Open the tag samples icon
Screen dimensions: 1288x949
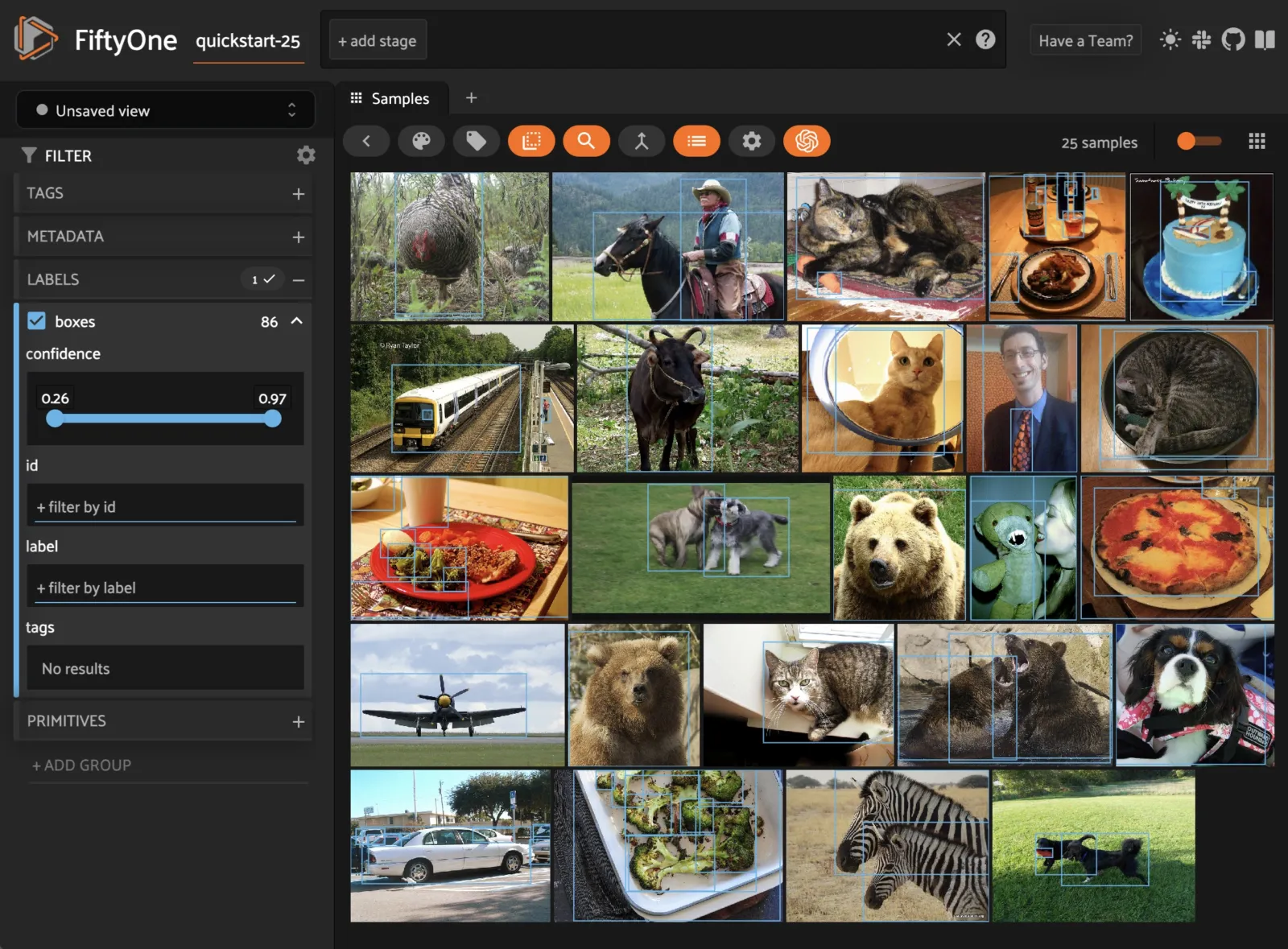pyautogui.click(x=477, y=142)
